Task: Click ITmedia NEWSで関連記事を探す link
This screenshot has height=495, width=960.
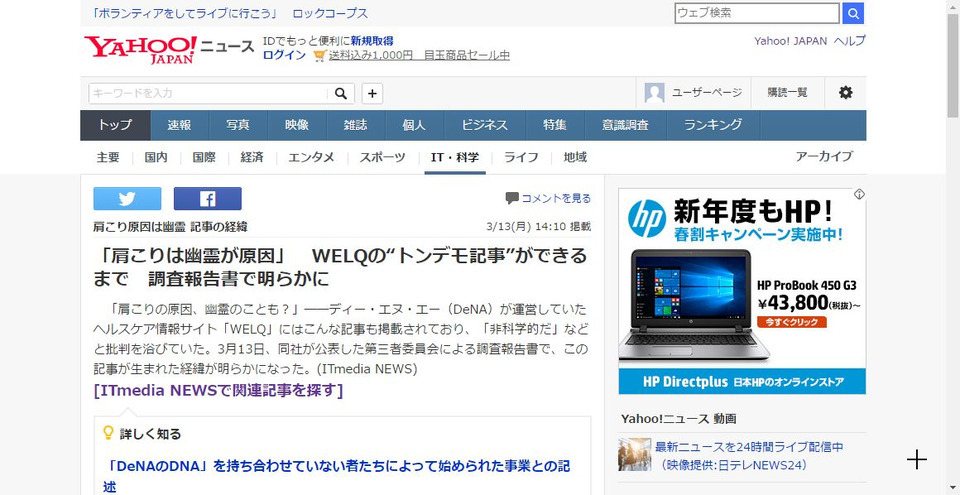Action: tap(219, 390)
